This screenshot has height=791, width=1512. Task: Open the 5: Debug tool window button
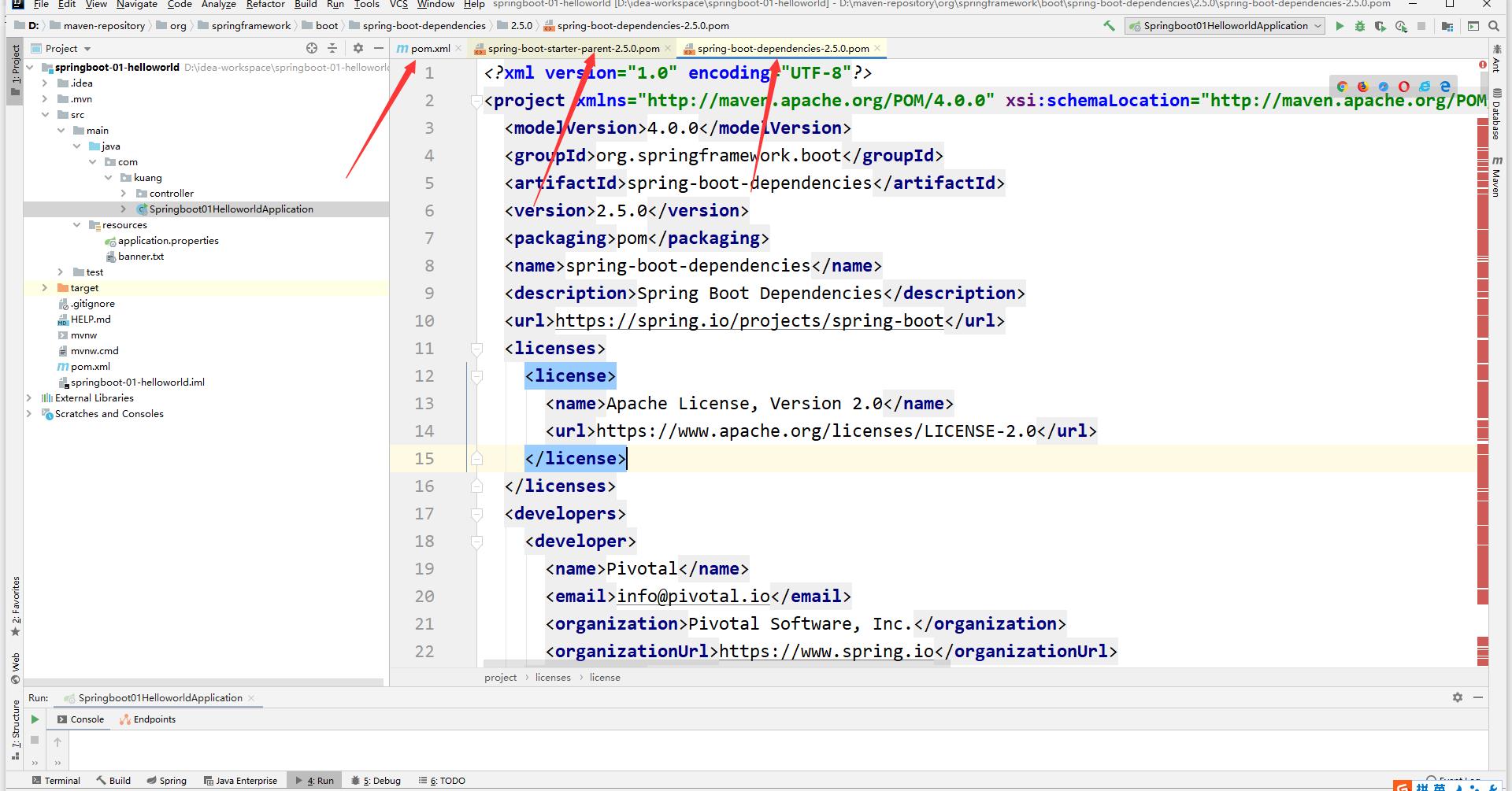click(x=376, y=781)
